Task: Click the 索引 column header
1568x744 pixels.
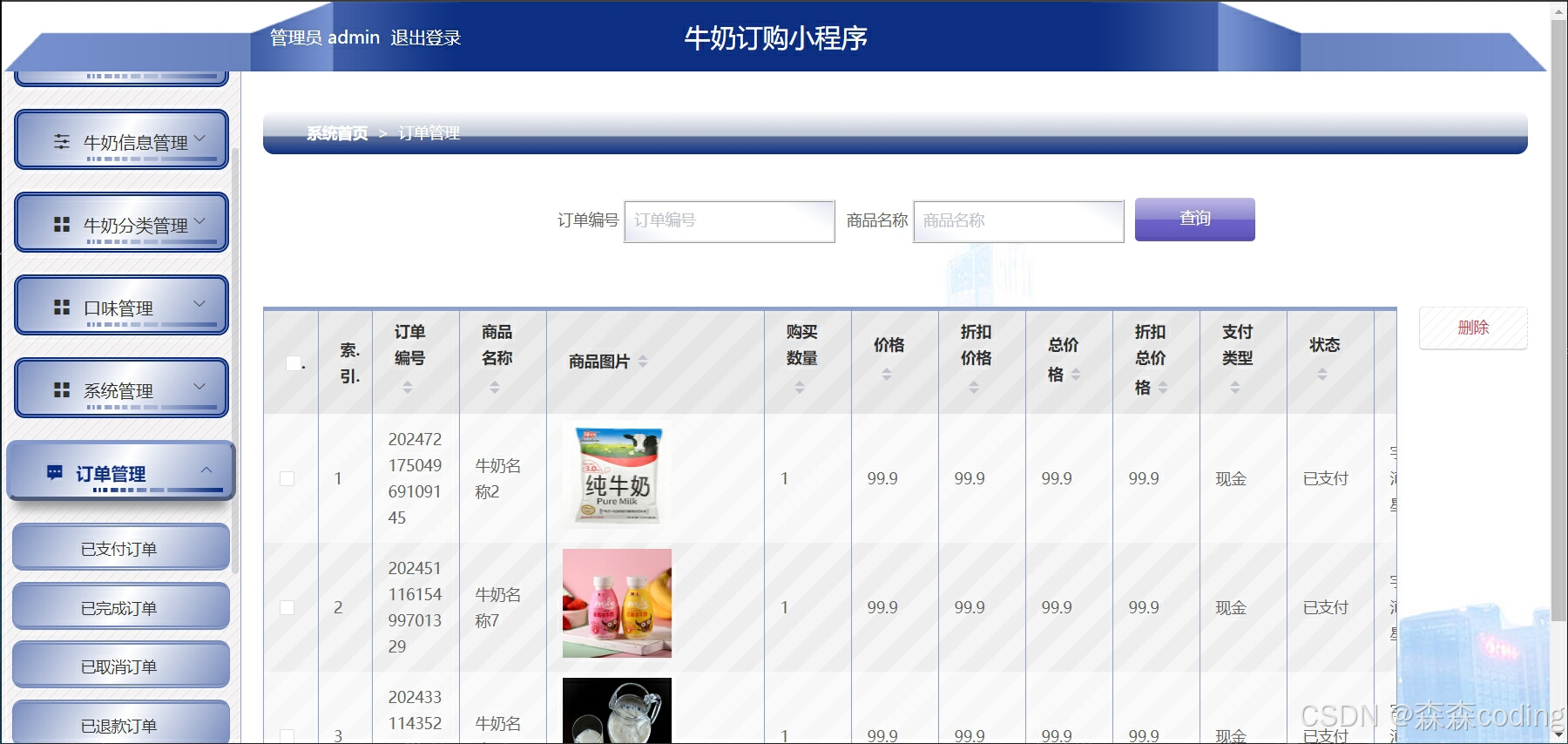Action: pos(349,362)
